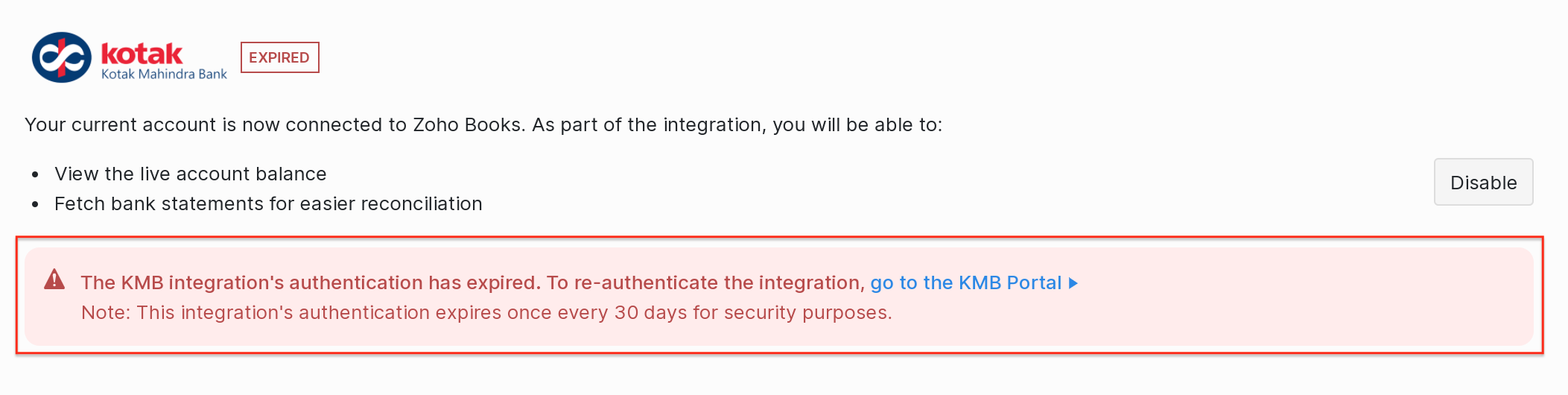Click the arrow beside KMB Portal link

(1073, 283)
